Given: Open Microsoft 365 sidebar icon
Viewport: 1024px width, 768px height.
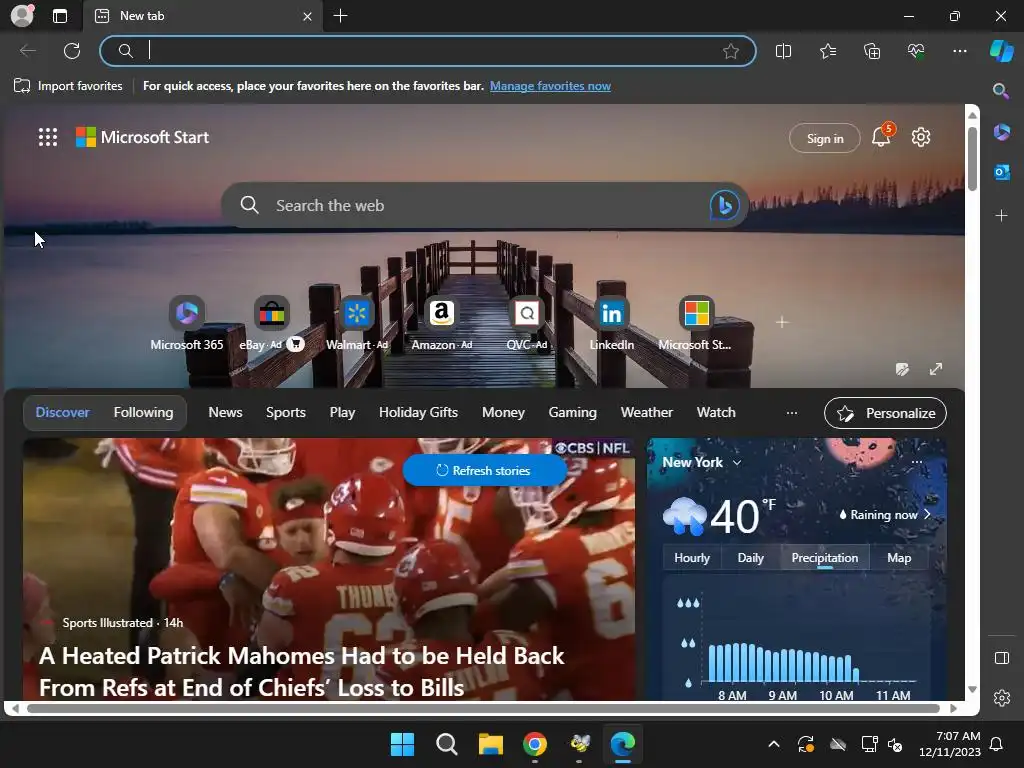Looking at the screenshot, I should [1002, 132].
